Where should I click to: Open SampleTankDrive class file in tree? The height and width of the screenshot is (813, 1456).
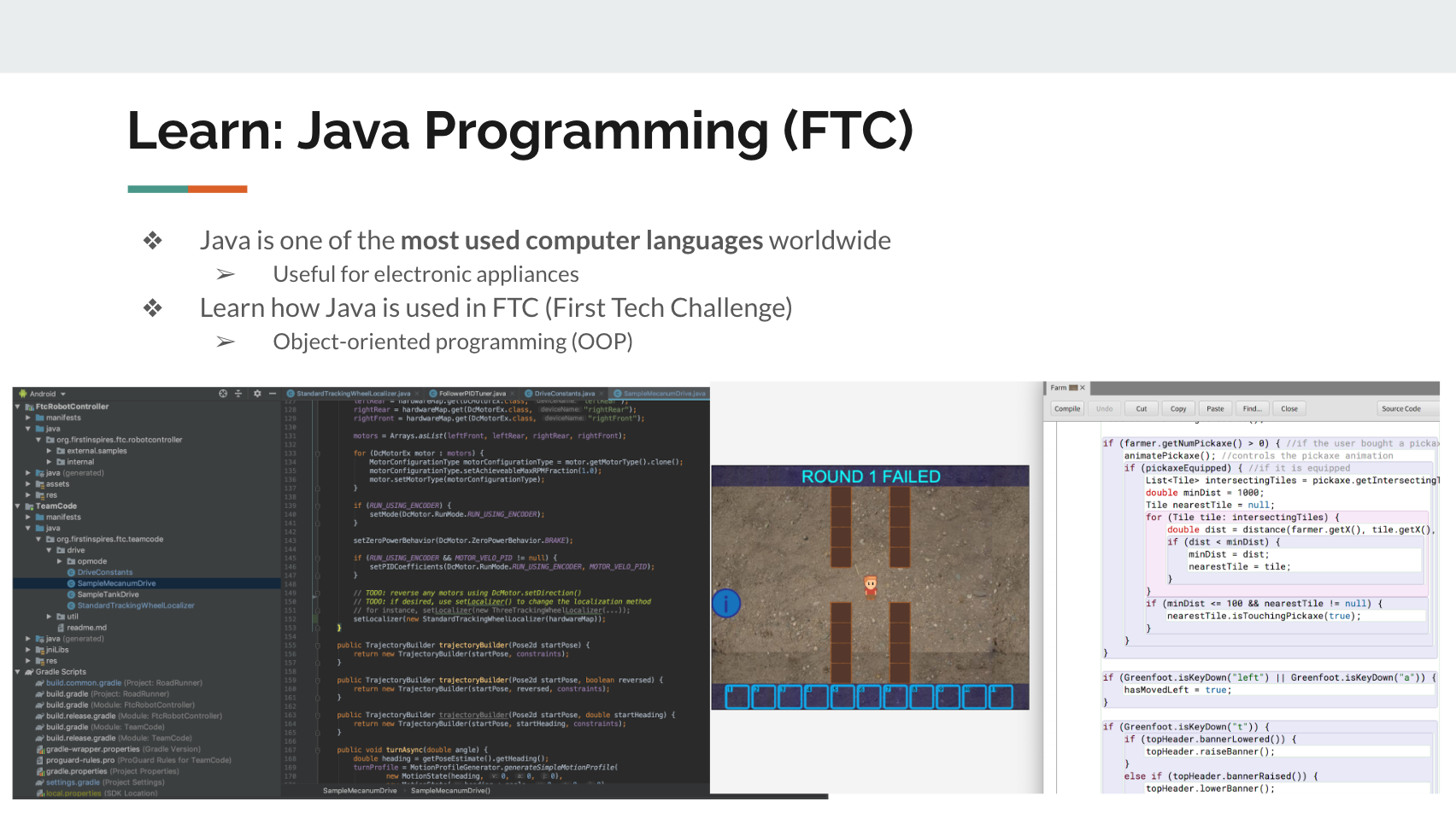tap(108, 594)
